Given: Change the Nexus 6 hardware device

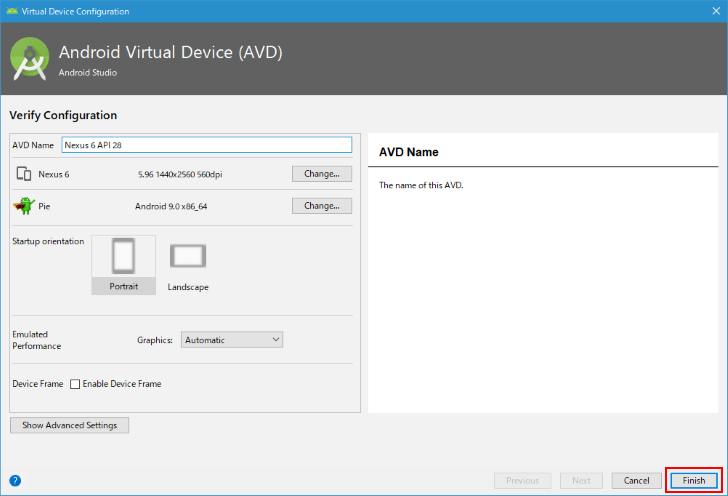Looking at the screenshot, I should [322, 174].
